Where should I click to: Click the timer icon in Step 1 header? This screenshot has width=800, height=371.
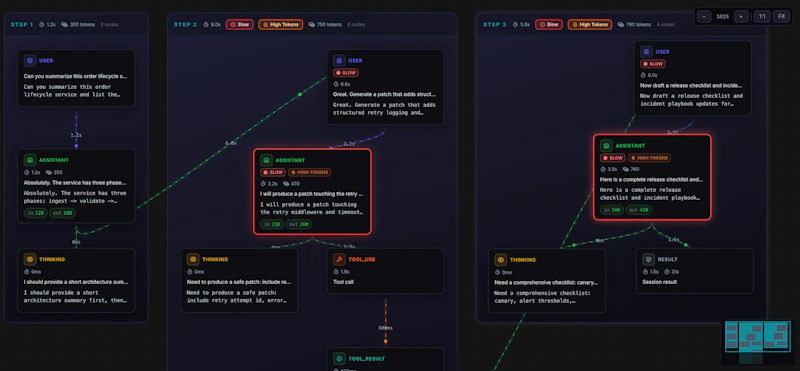42,24
